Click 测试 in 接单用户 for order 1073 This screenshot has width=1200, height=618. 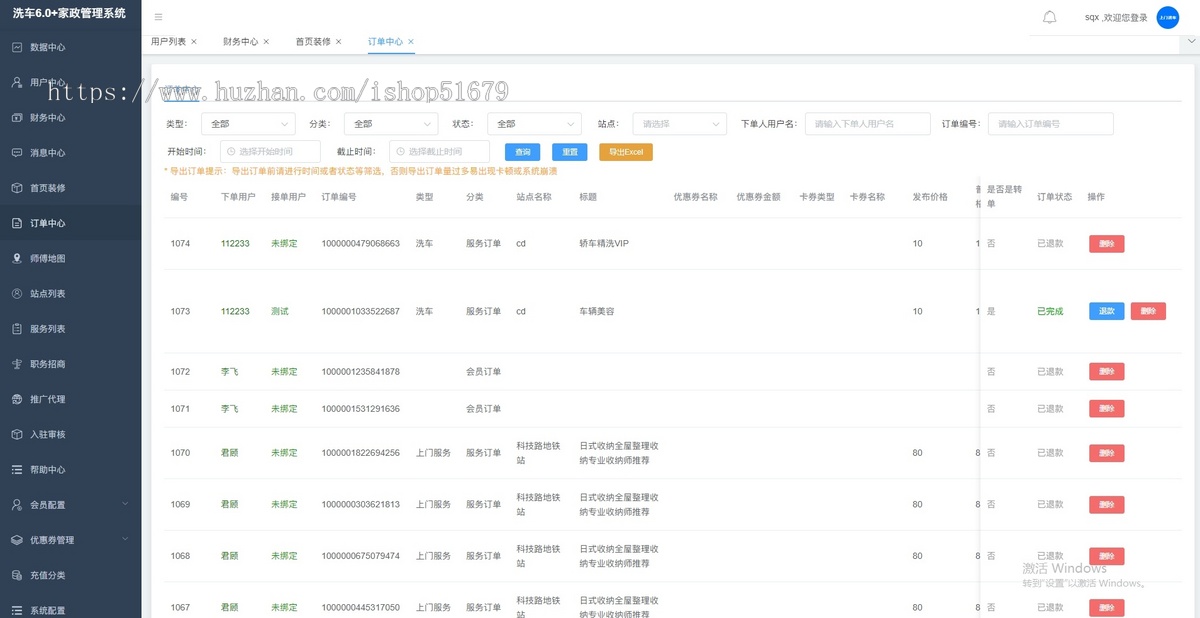click(280, 311)
